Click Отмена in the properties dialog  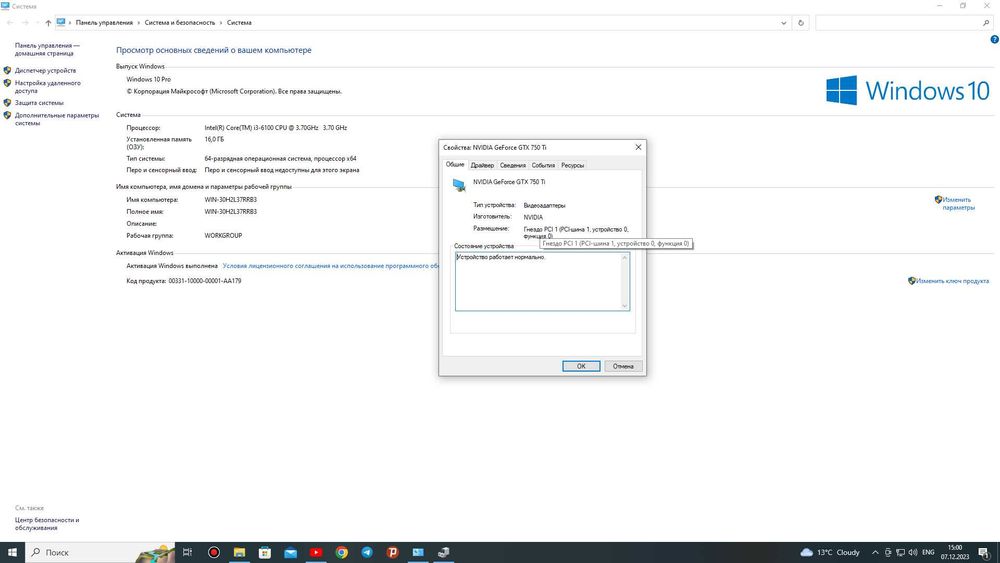click(x=623, y=367)
